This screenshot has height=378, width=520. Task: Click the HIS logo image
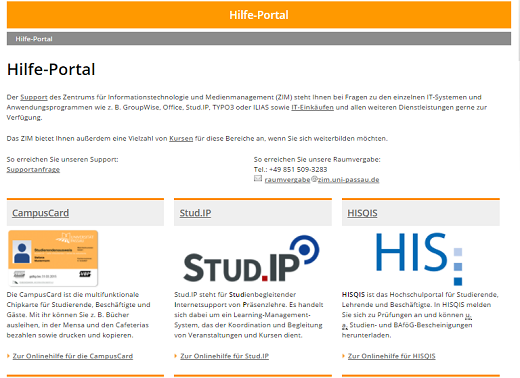419,259
